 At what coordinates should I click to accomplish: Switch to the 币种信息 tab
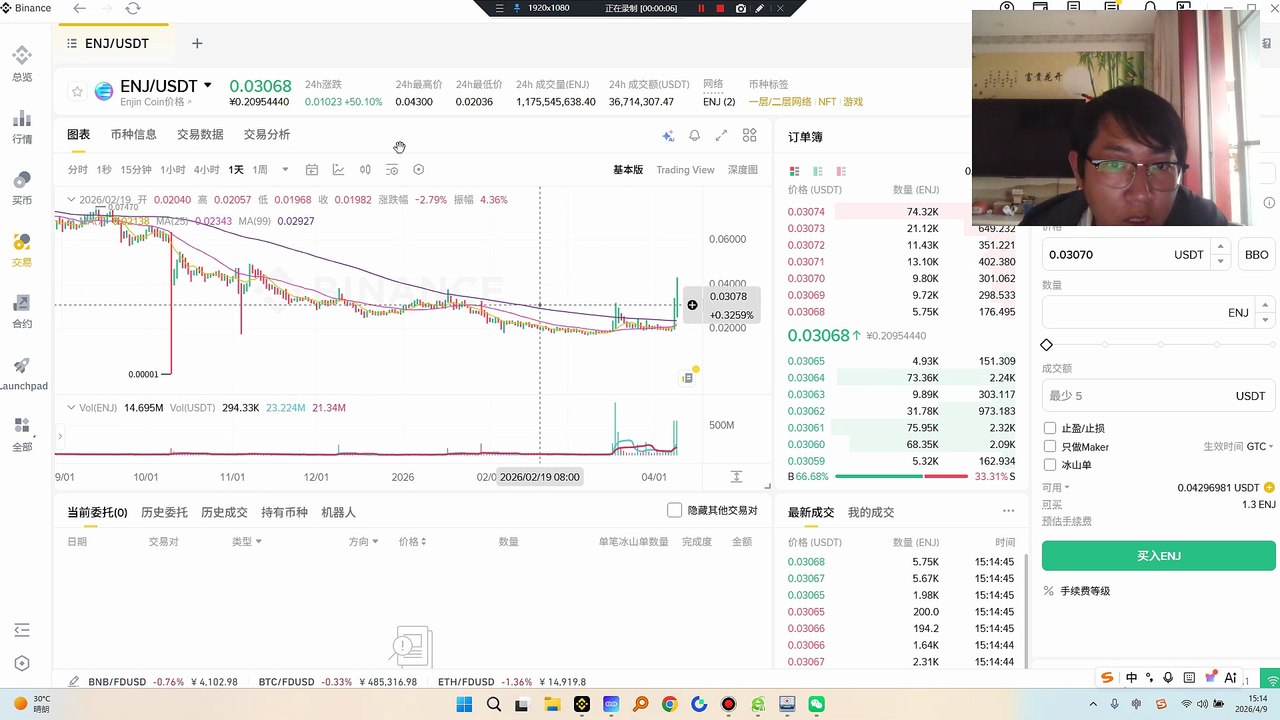(133, 134)
